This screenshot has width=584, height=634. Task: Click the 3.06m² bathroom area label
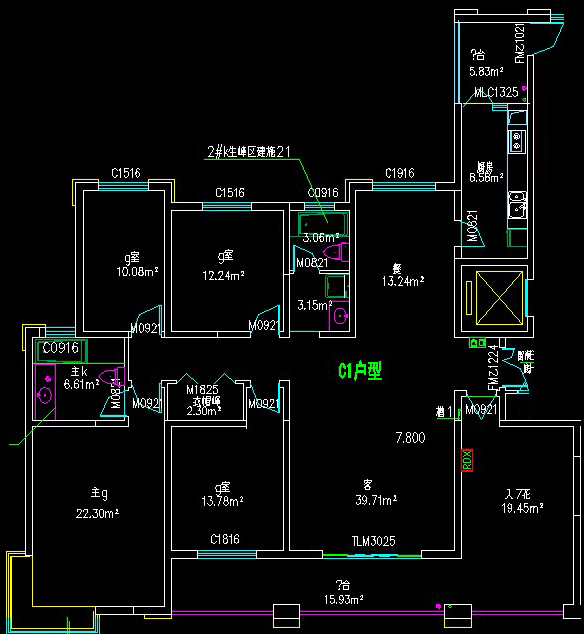[x=321, y=238]
